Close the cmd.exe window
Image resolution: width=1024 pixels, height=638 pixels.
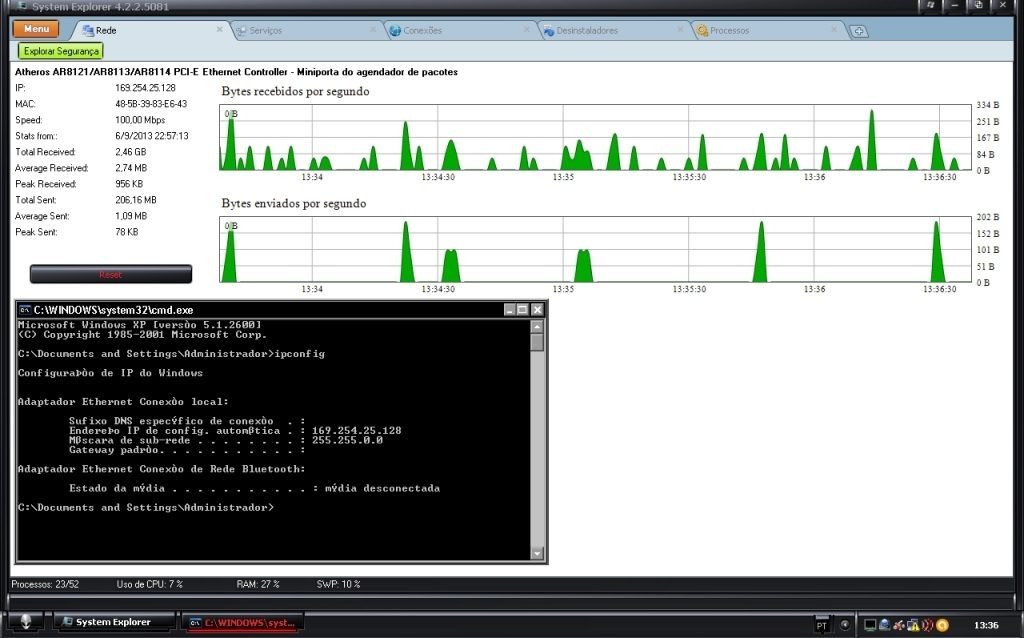[537, 310]
